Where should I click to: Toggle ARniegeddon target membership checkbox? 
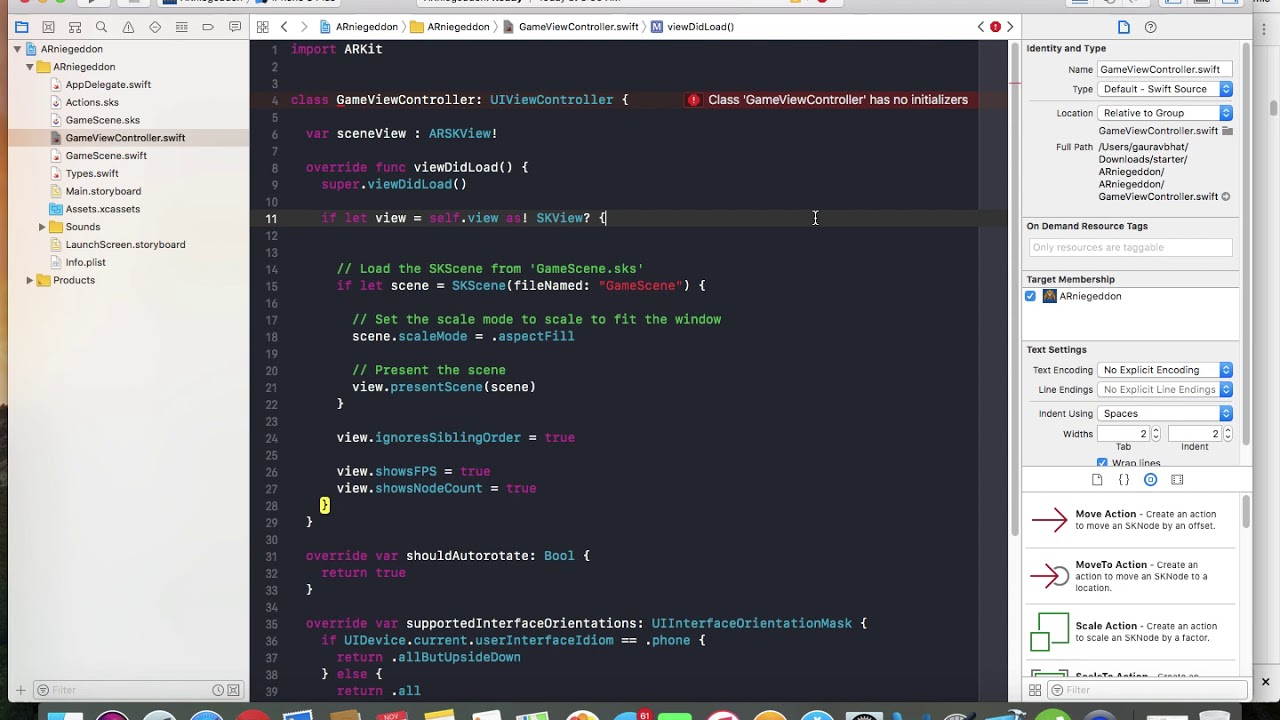click(x=1031, y=296)
